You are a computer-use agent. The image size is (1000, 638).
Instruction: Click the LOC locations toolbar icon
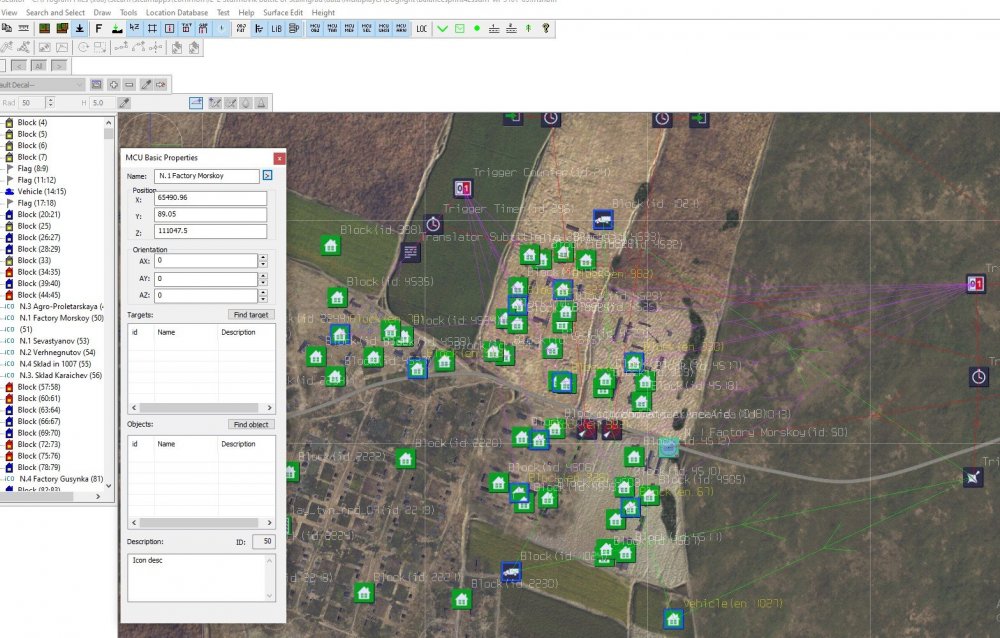point(421,29)
